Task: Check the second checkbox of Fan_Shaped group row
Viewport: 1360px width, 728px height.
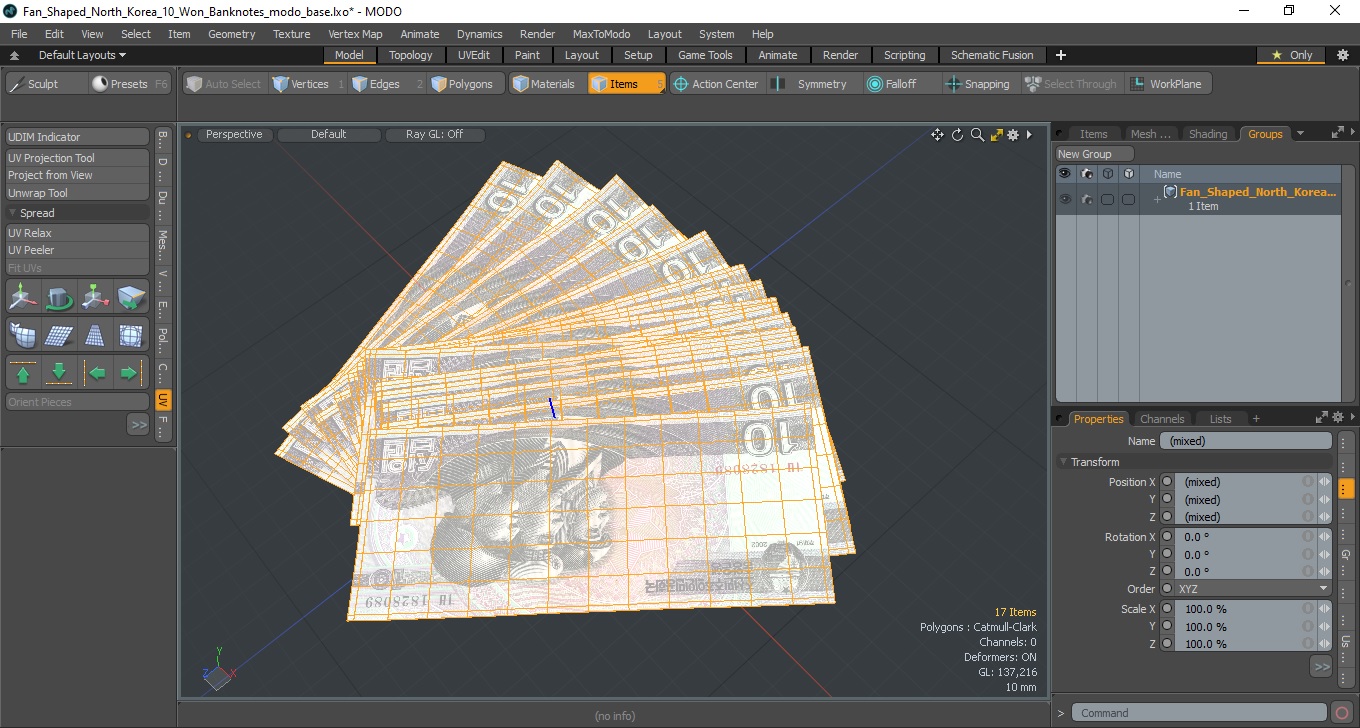Action: pos(1128,199)
